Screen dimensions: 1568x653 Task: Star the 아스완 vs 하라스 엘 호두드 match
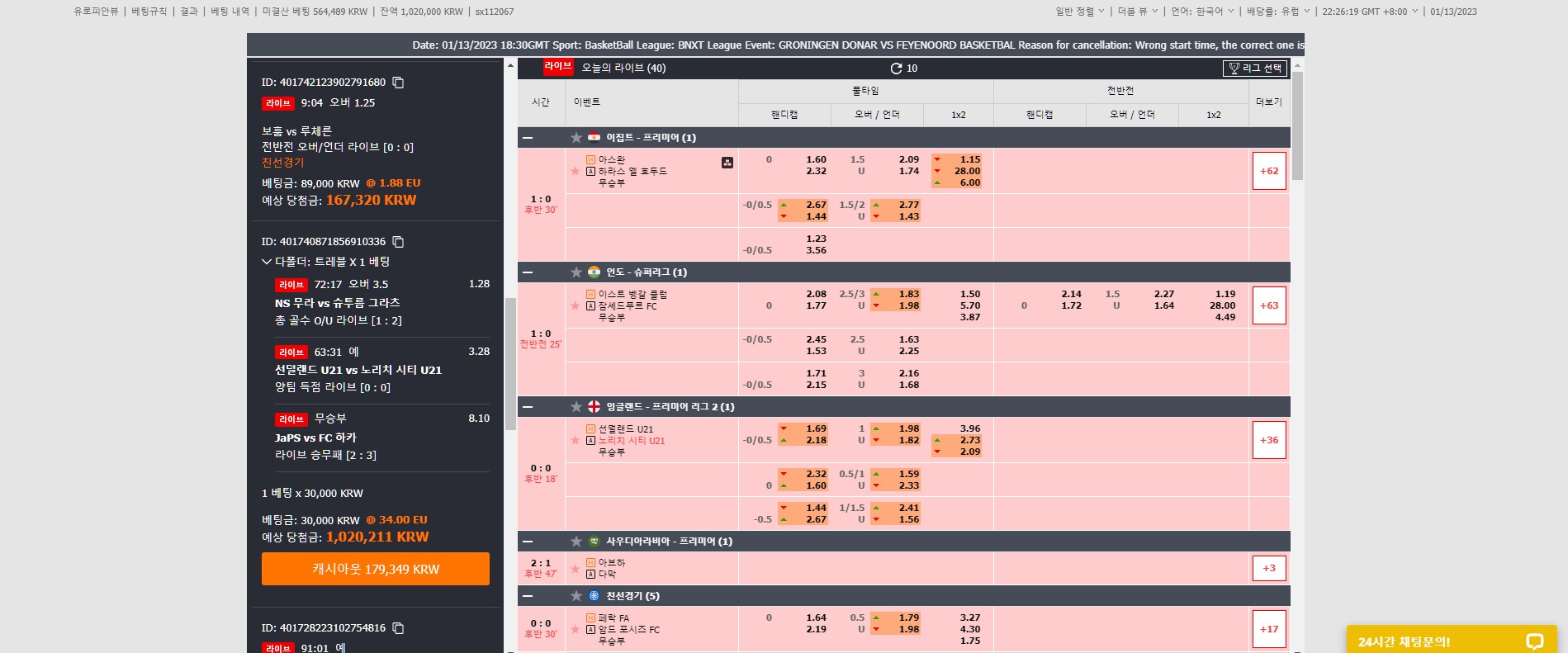pos(575,171)
